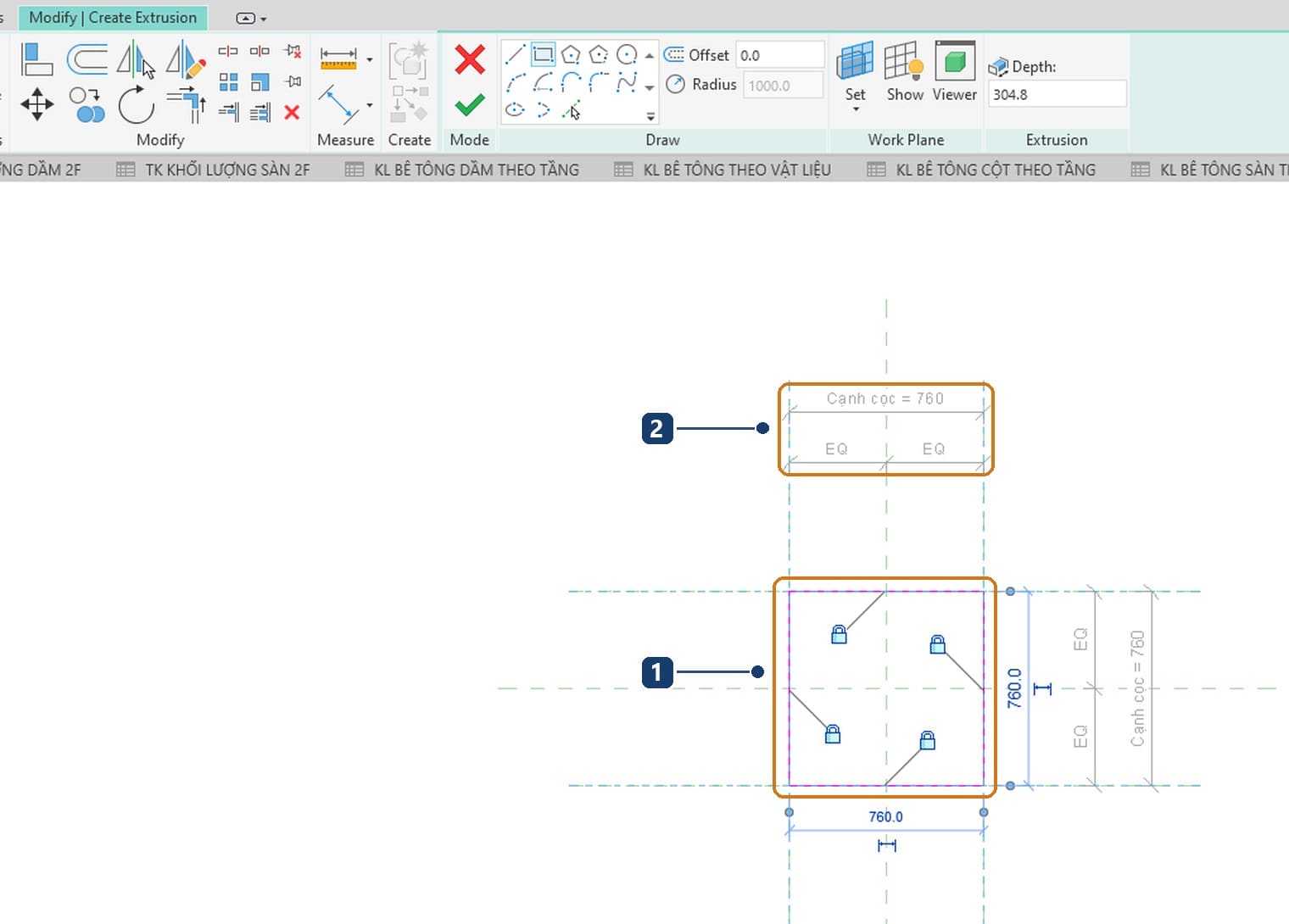
Task: Select the Fillet Arc tool
Action: (599, 82)
